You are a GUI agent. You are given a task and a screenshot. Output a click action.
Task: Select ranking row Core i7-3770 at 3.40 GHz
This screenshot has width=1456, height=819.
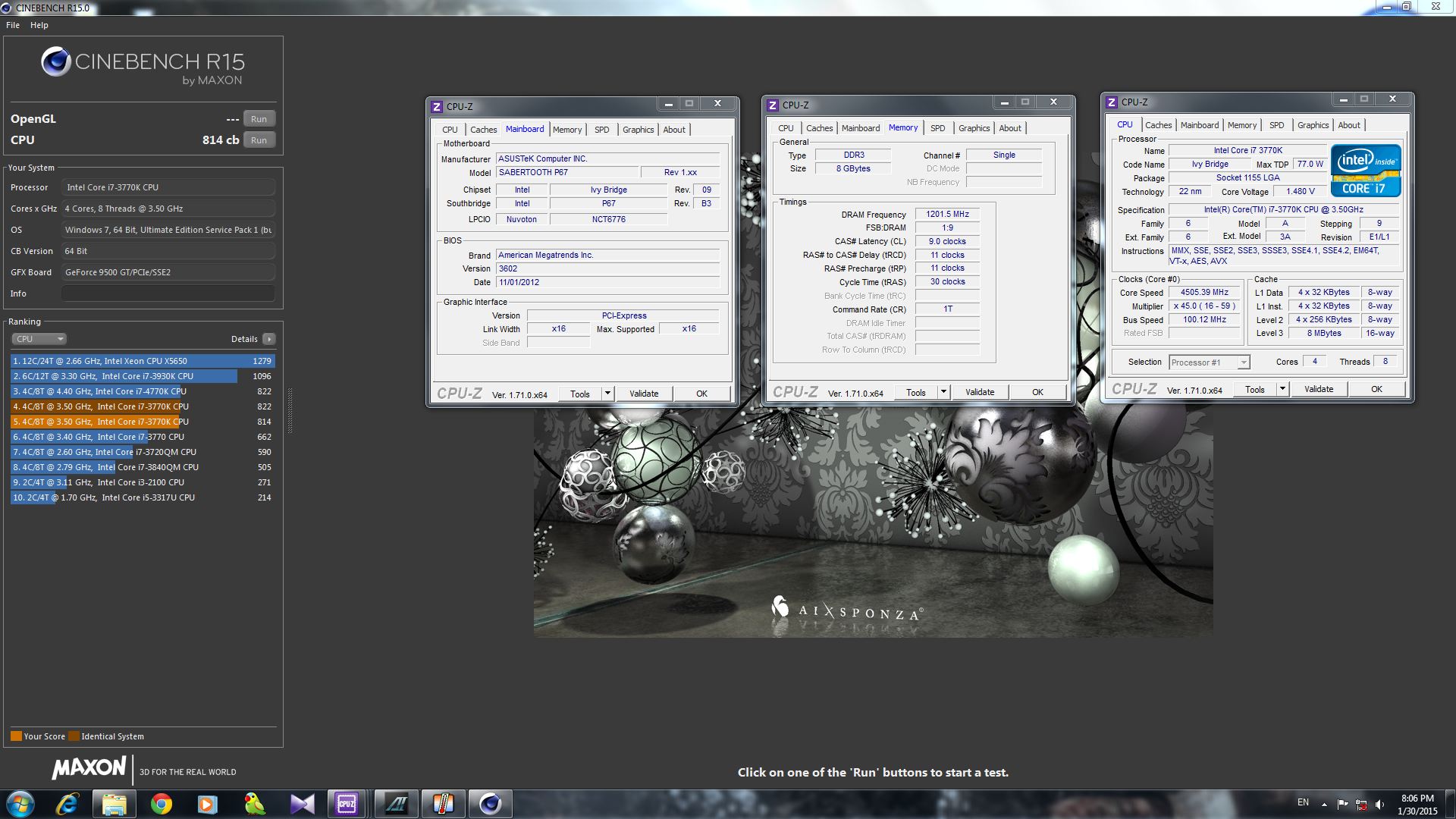click(x=143, y=437)
